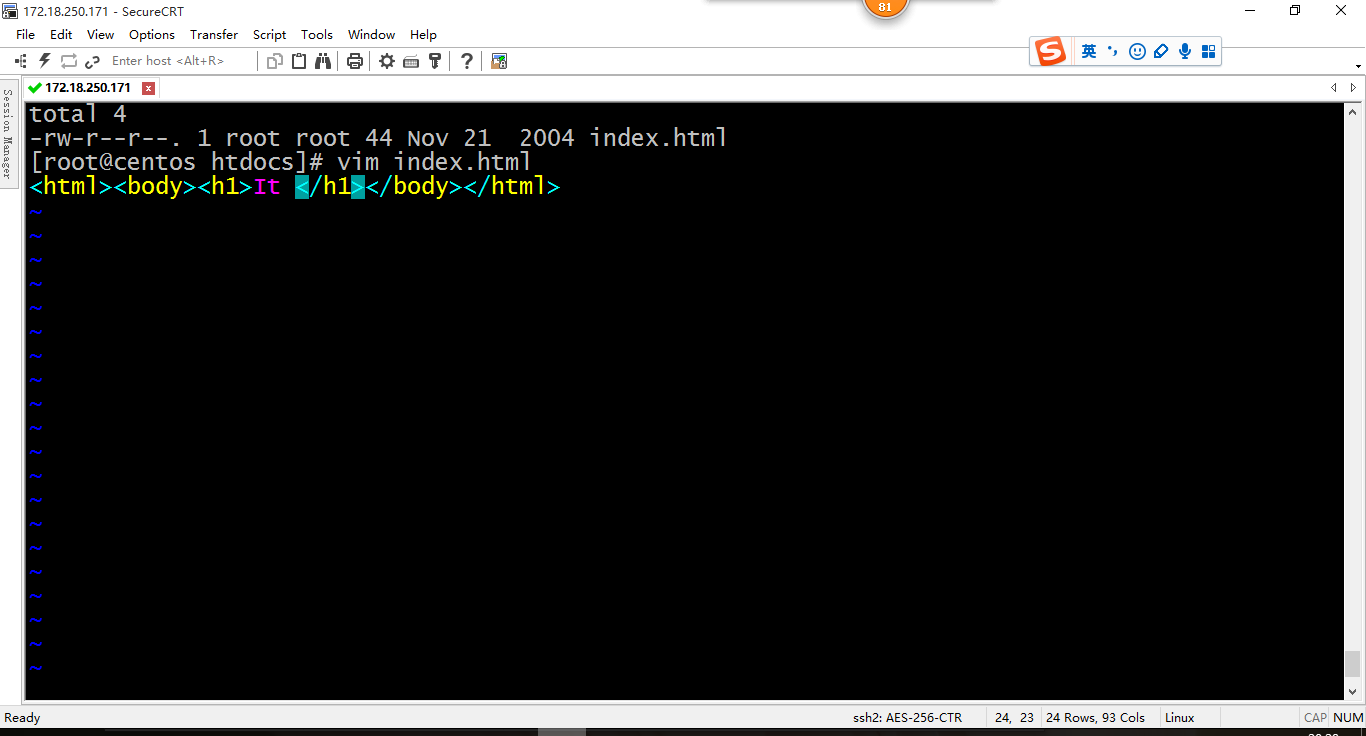Expand the Session Manager side panel

click(x=7, y=132)
